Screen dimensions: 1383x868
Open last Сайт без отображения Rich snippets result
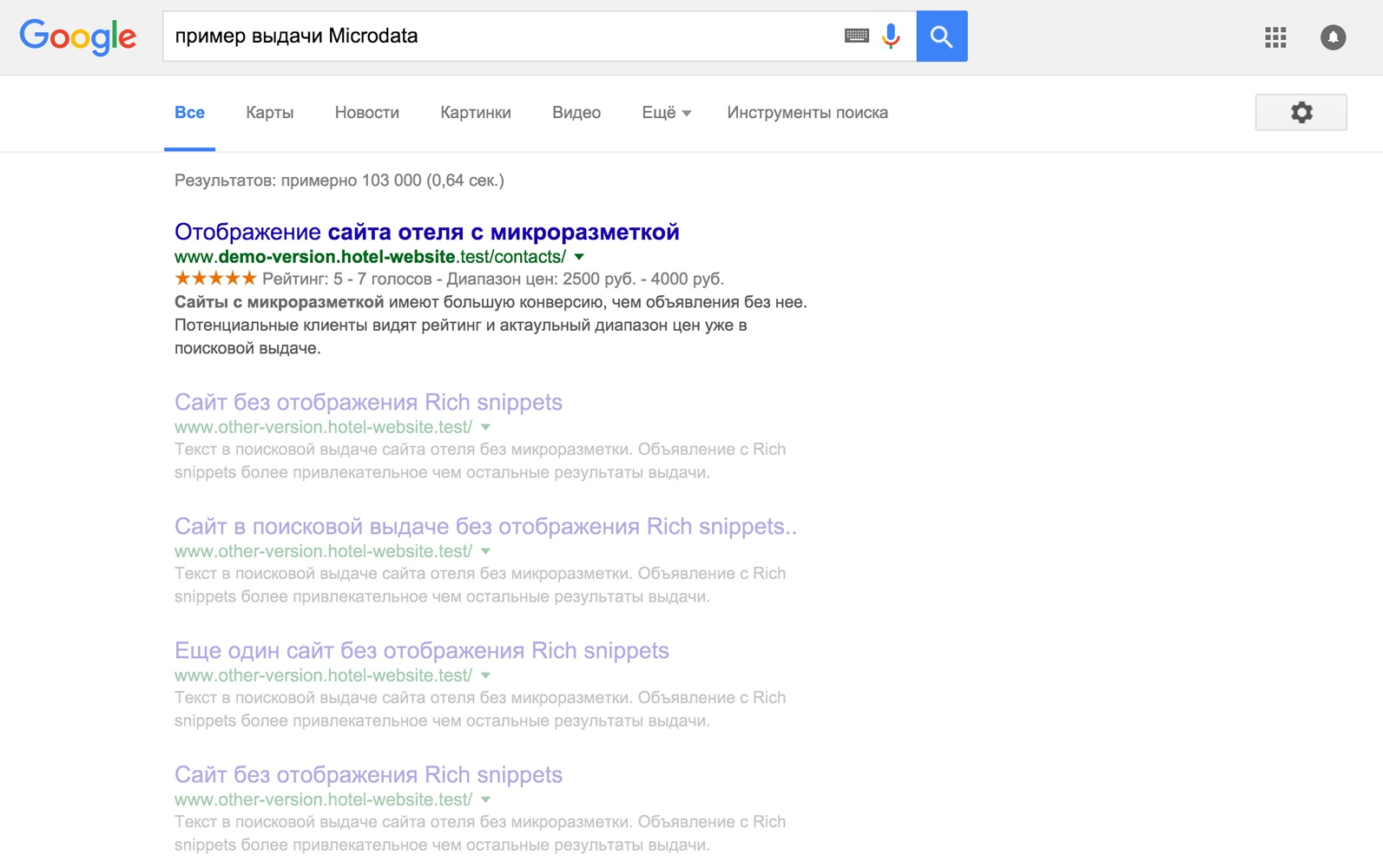coord(368,774)
